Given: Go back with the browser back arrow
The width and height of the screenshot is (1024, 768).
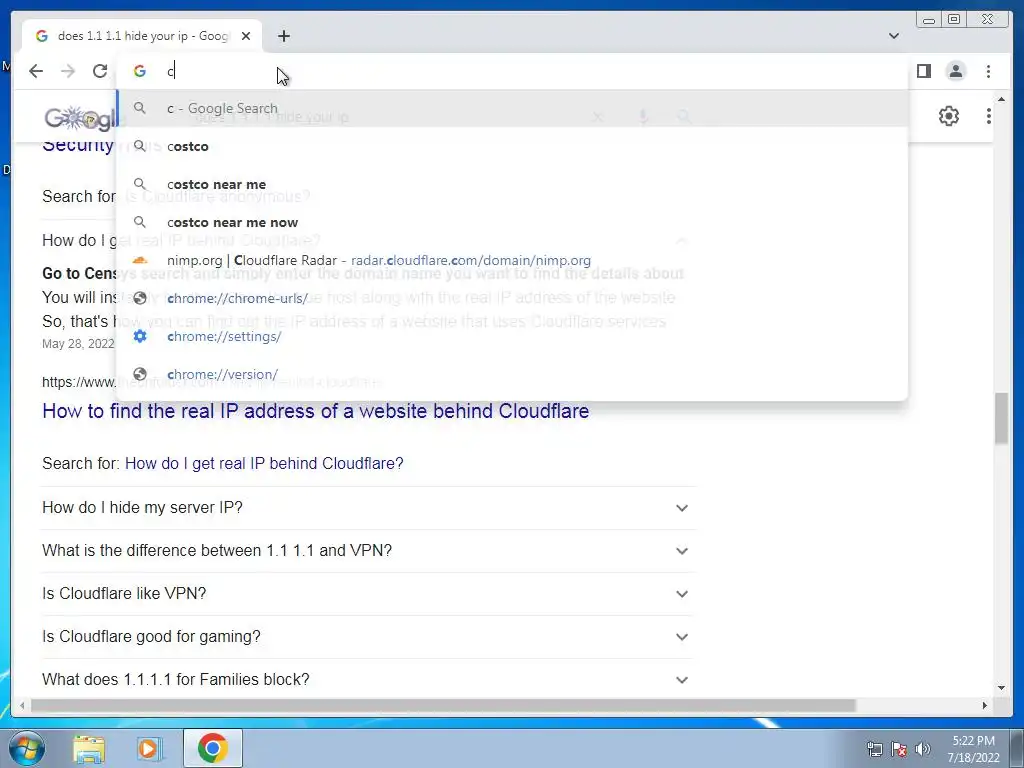Looking at the screenshot, I should [36, 71].
